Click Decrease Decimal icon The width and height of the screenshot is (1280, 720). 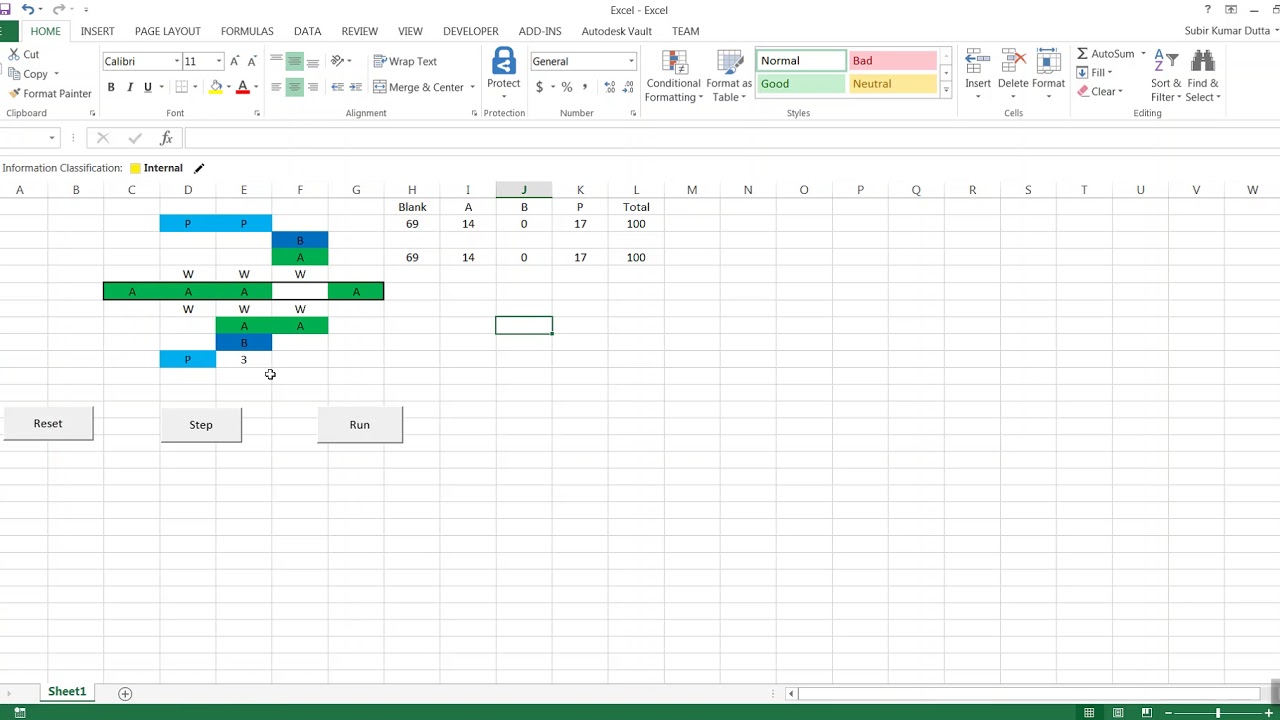[629, 87]
